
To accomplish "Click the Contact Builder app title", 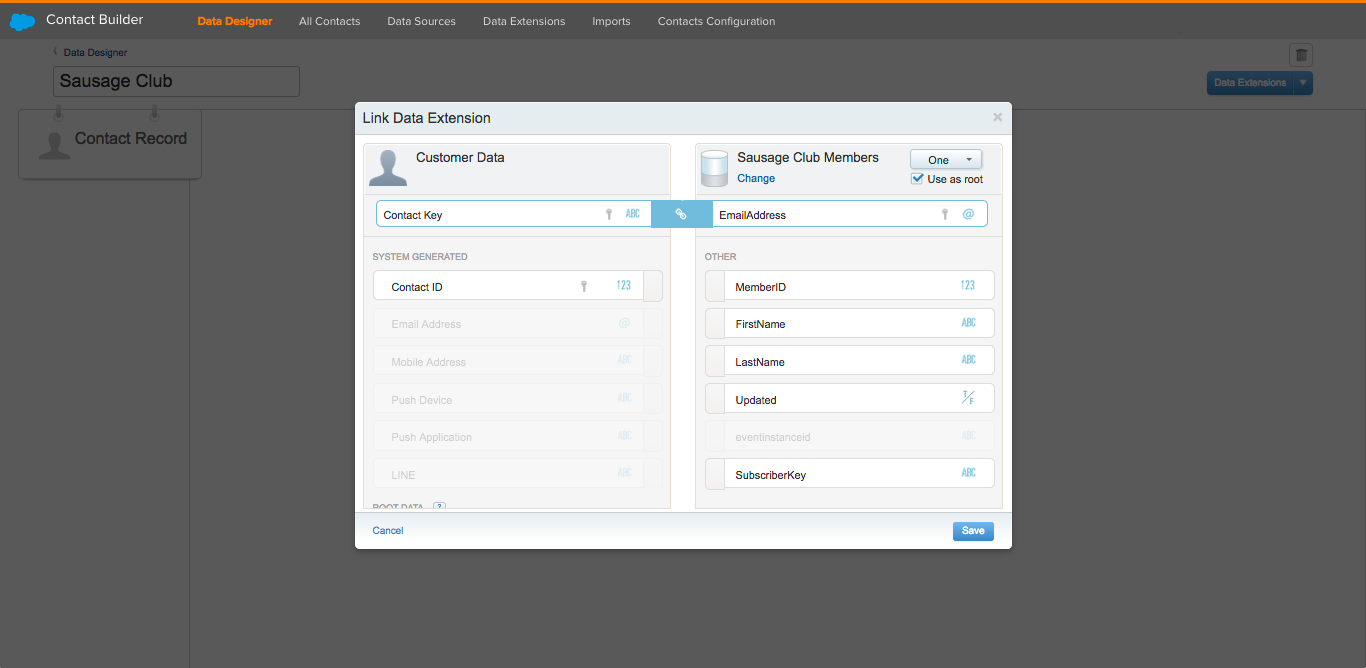I will point(94,19).
